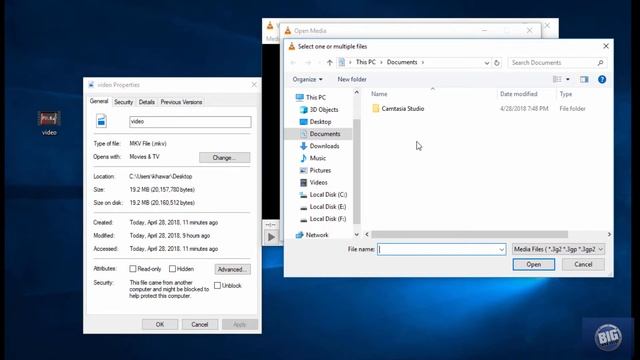This screenshot has height=360, width=640.
Task: Switch to the Details tab
Action: tap(147, 102)
